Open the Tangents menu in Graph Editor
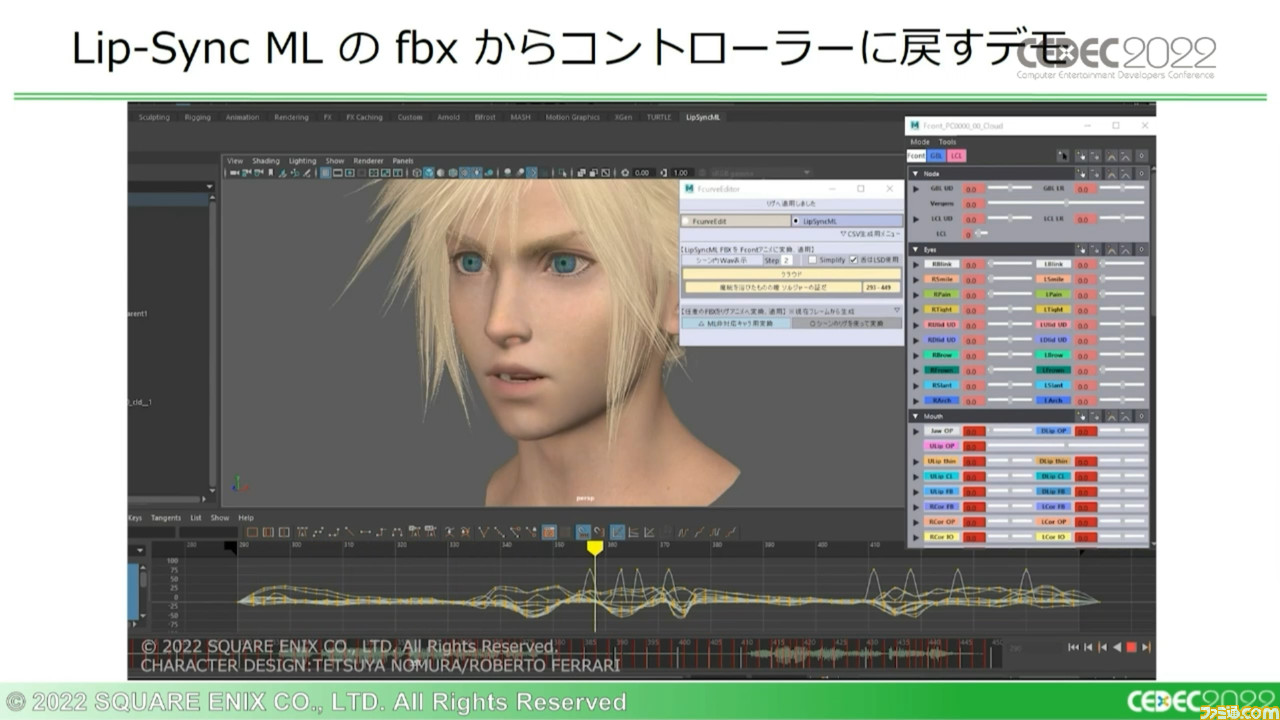The width and height of the screenshot is (1280, 720). (166, 518)
